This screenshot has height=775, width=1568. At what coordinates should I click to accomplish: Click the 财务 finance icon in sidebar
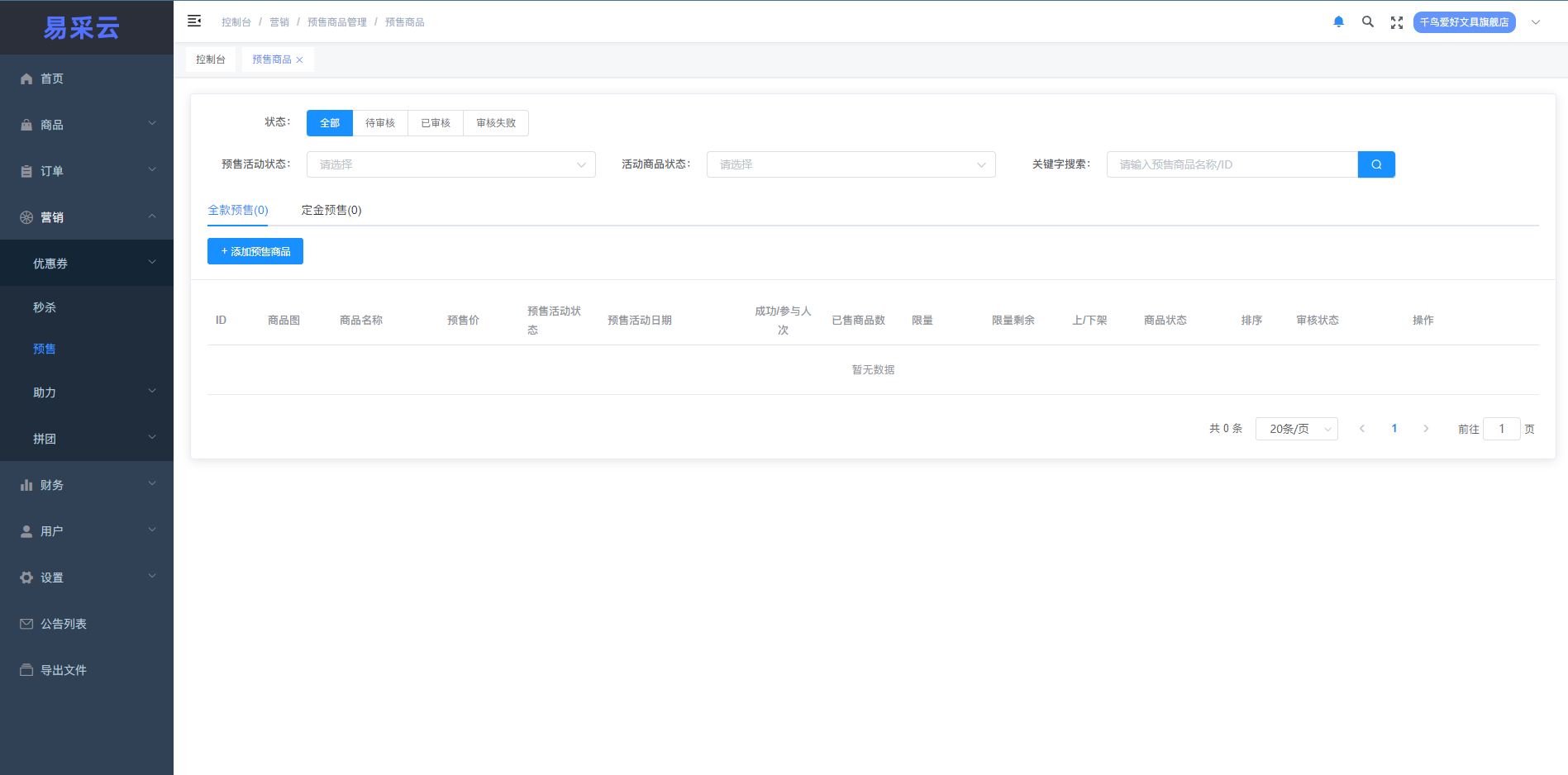click(26, 484)
